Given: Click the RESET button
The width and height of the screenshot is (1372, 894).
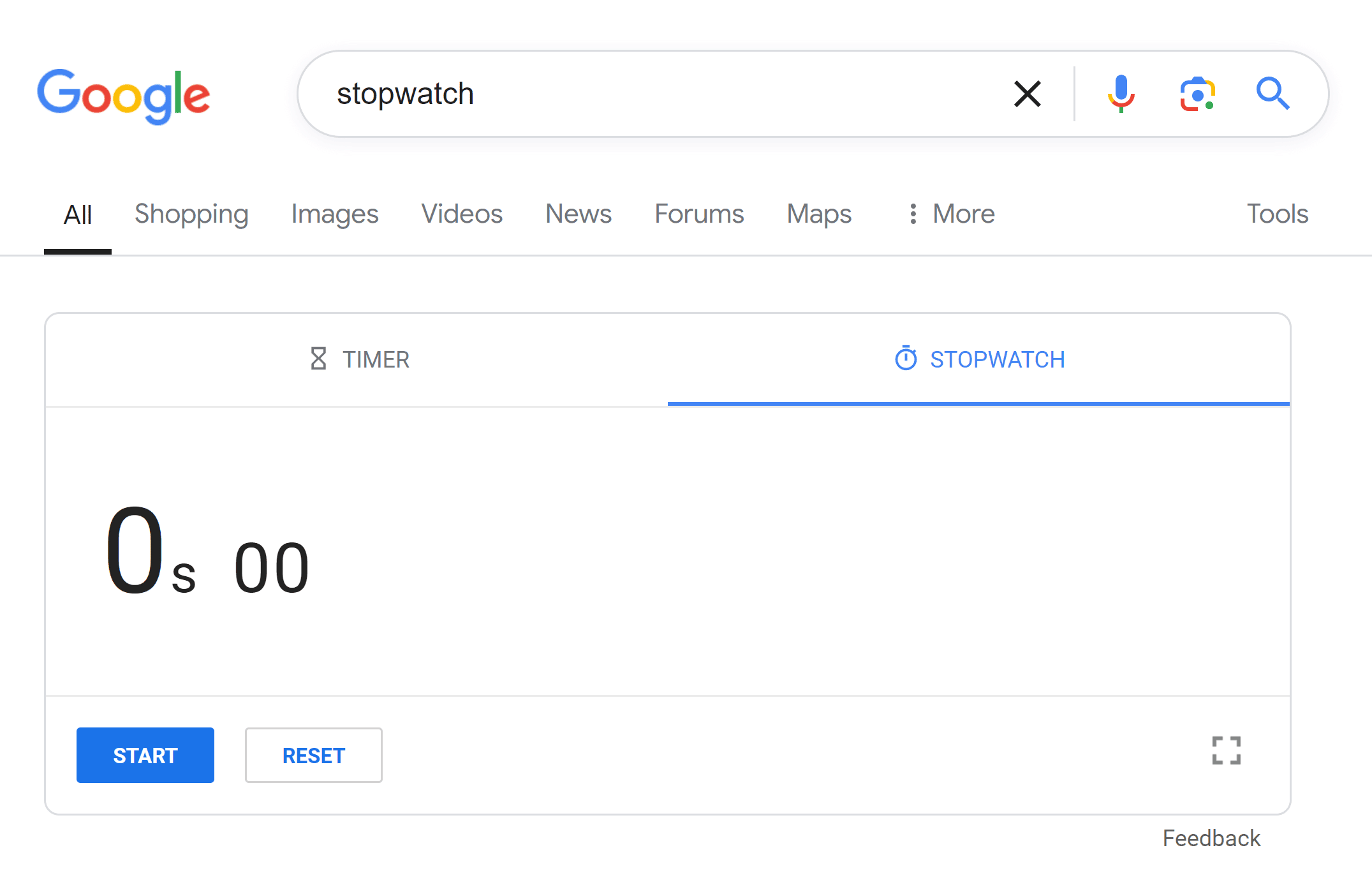Looking at the screenshot, I should tap(313, 754).
